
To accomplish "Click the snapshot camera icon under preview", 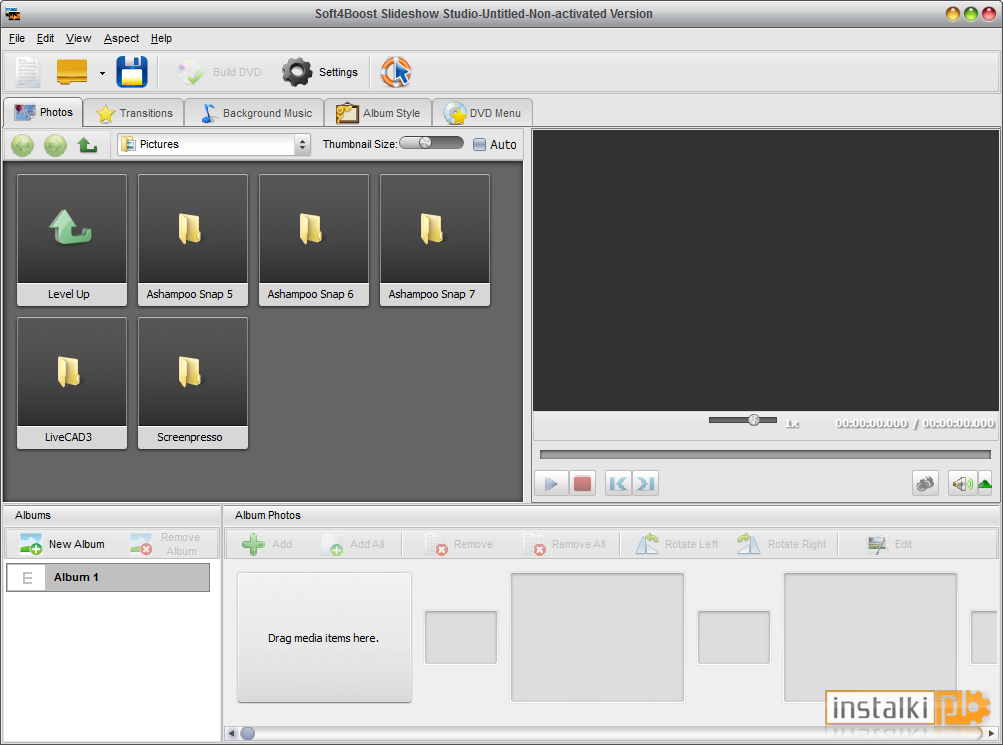I will [x=925, y=483].
